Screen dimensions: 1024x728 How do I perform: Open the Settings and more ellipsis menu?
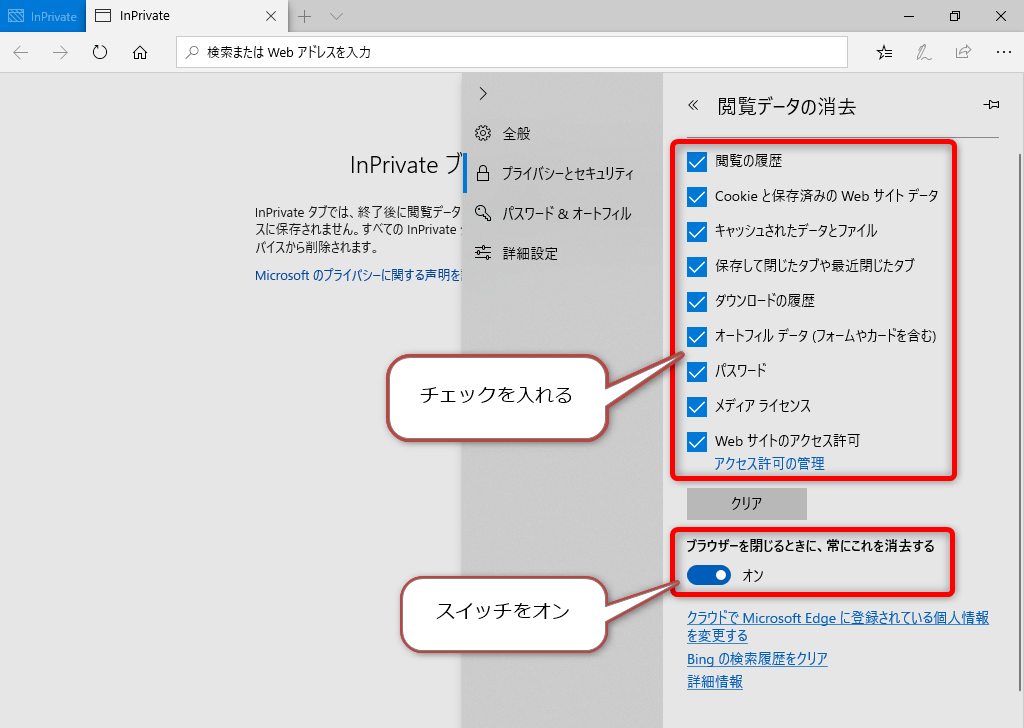[x=1004, y=52]
